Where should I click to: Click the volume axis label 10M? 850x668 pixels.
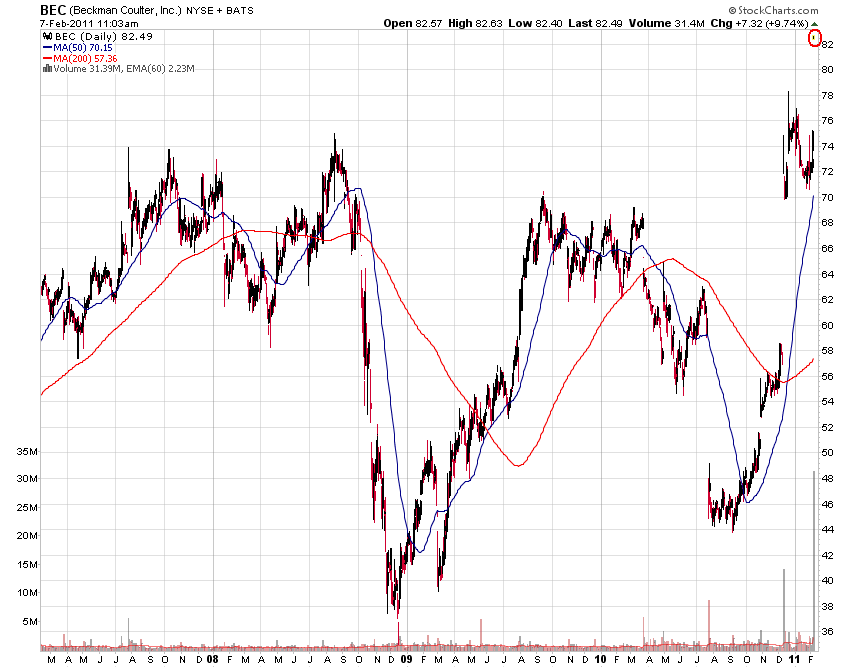click(x=27, y=593)
